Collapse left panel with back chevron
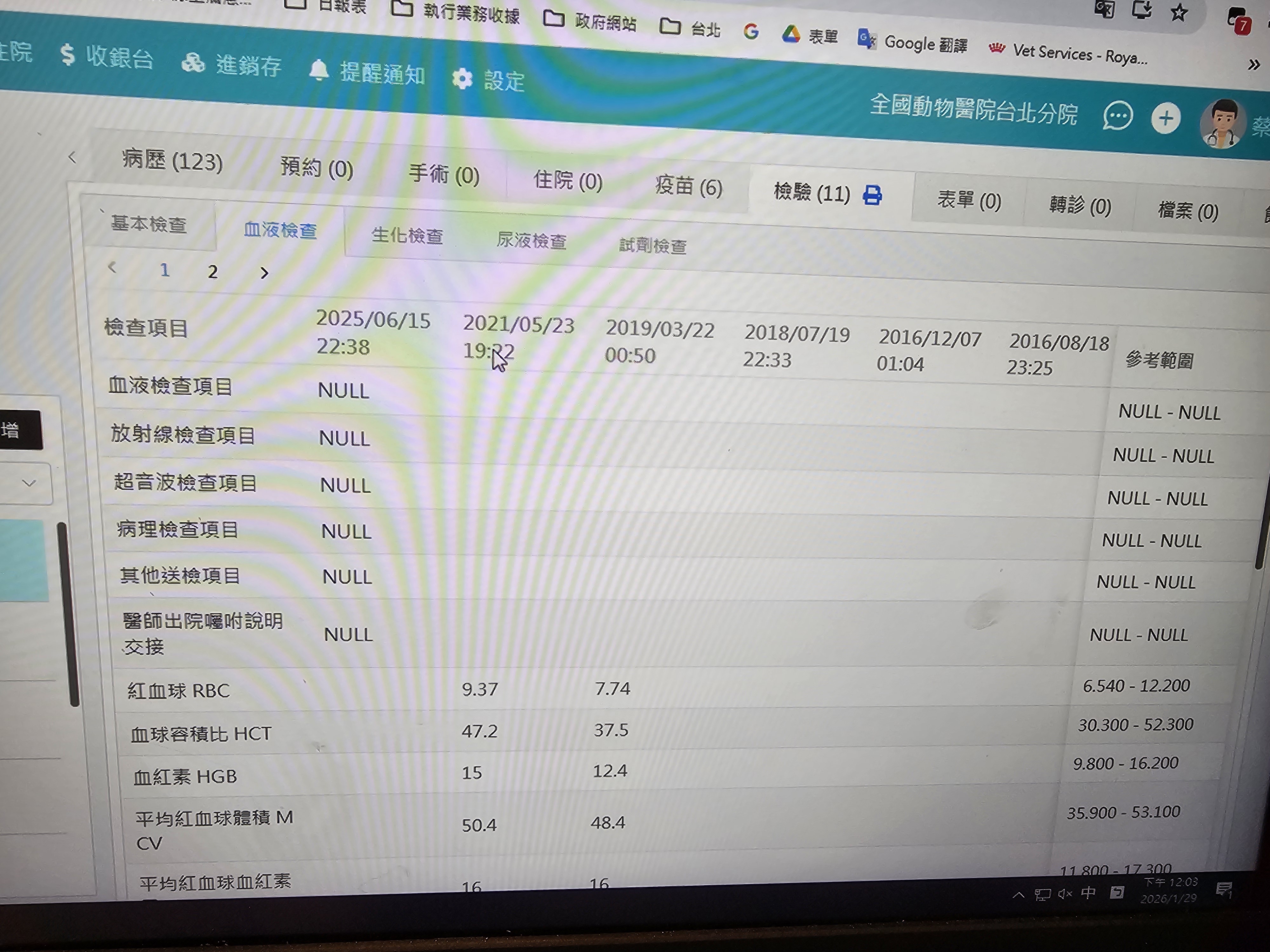The height and width of the screenshot is (952, 1270). tap(72, 157)
